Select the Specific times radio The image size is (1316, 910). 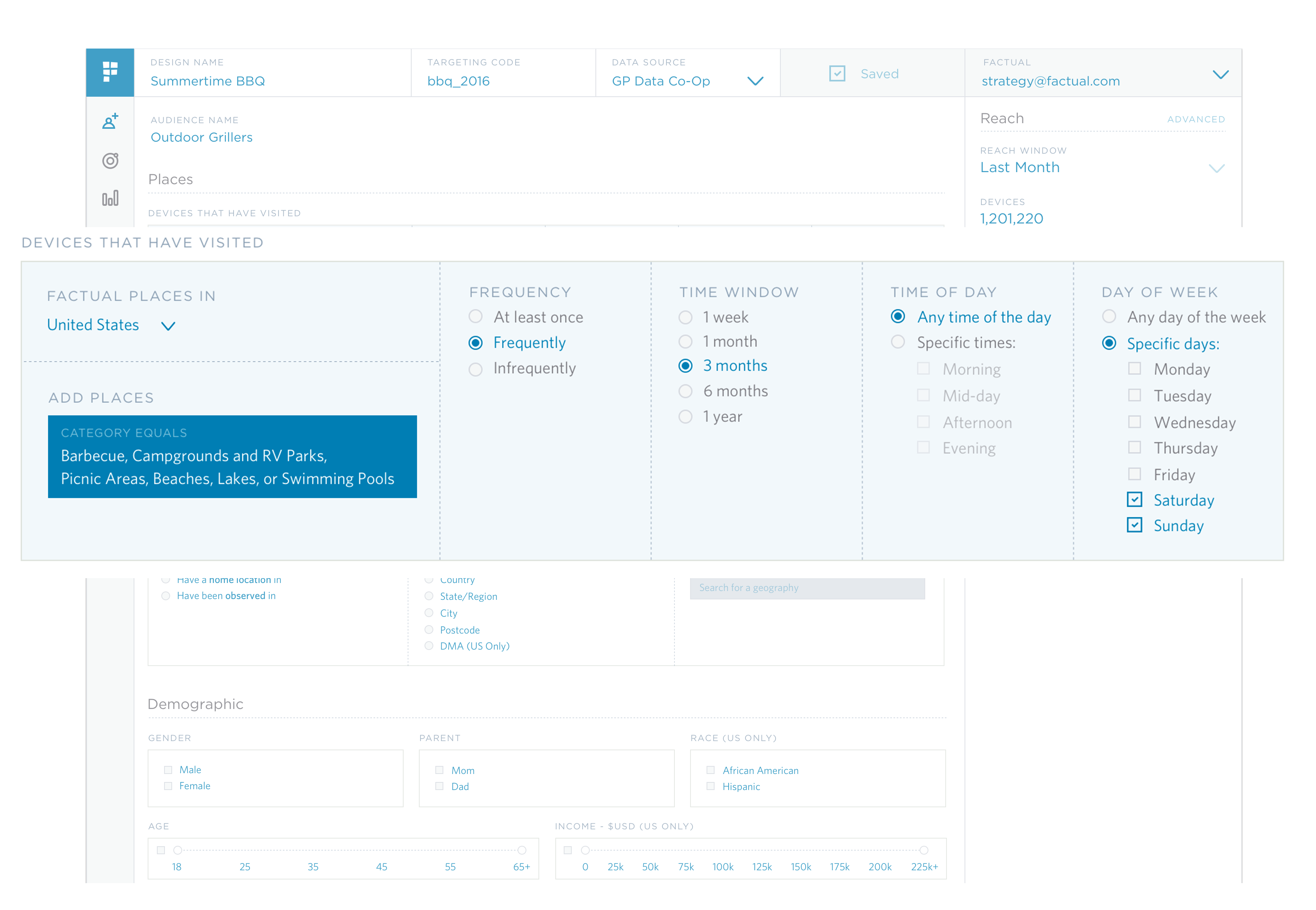click(x=898, y=342)
